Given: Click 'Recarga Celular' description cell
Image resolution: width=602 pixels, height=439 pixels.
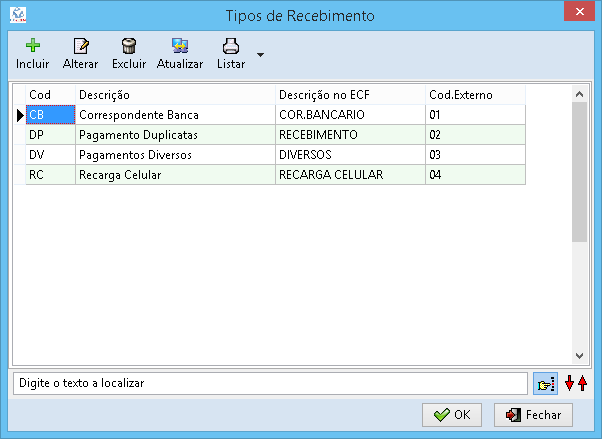Looking at the screenshot, I should [175, 175].
